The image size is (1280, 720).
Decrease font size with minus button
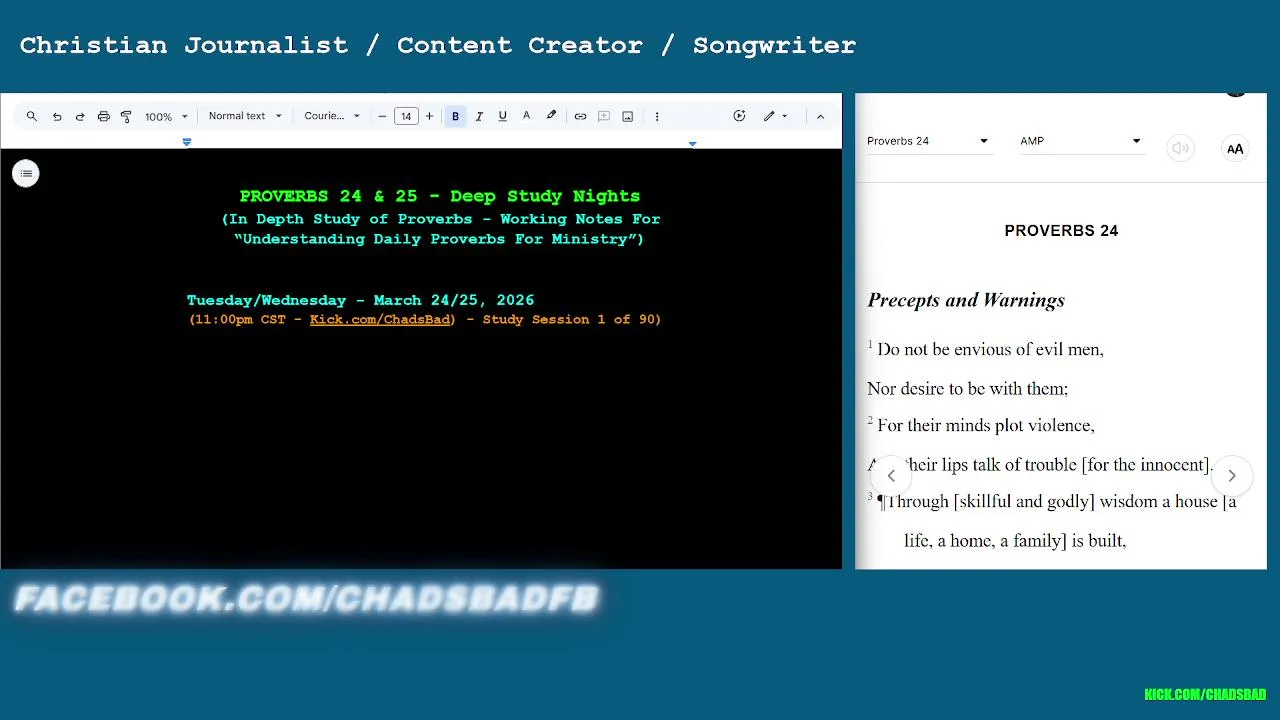coord(382,116)
